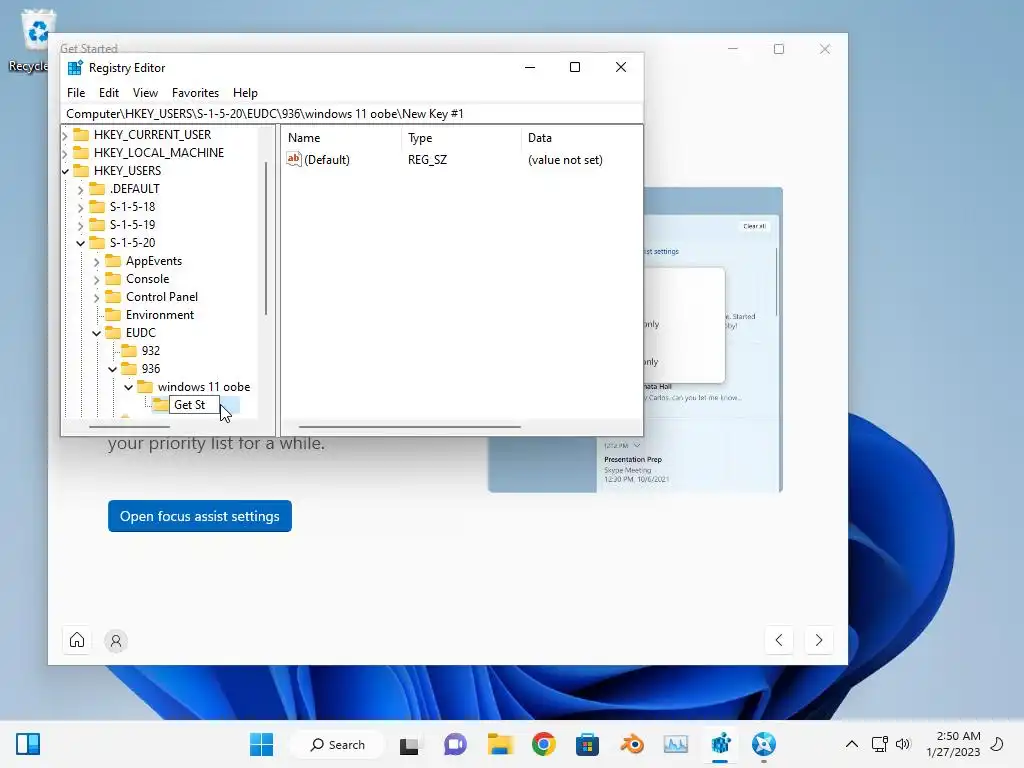The width and height of the screenshot is (1024, 768).
Task: Select the (value not set) data cell
Action: click(x=565, y=159)
